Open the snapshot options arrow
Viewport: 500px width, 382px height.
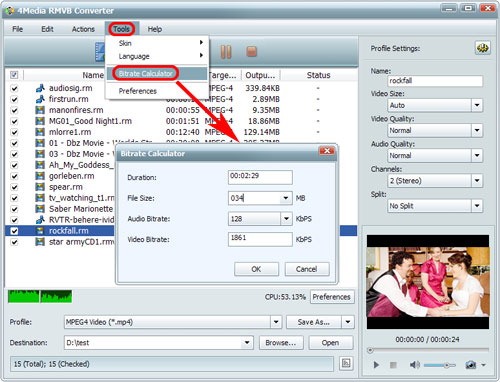484,365
